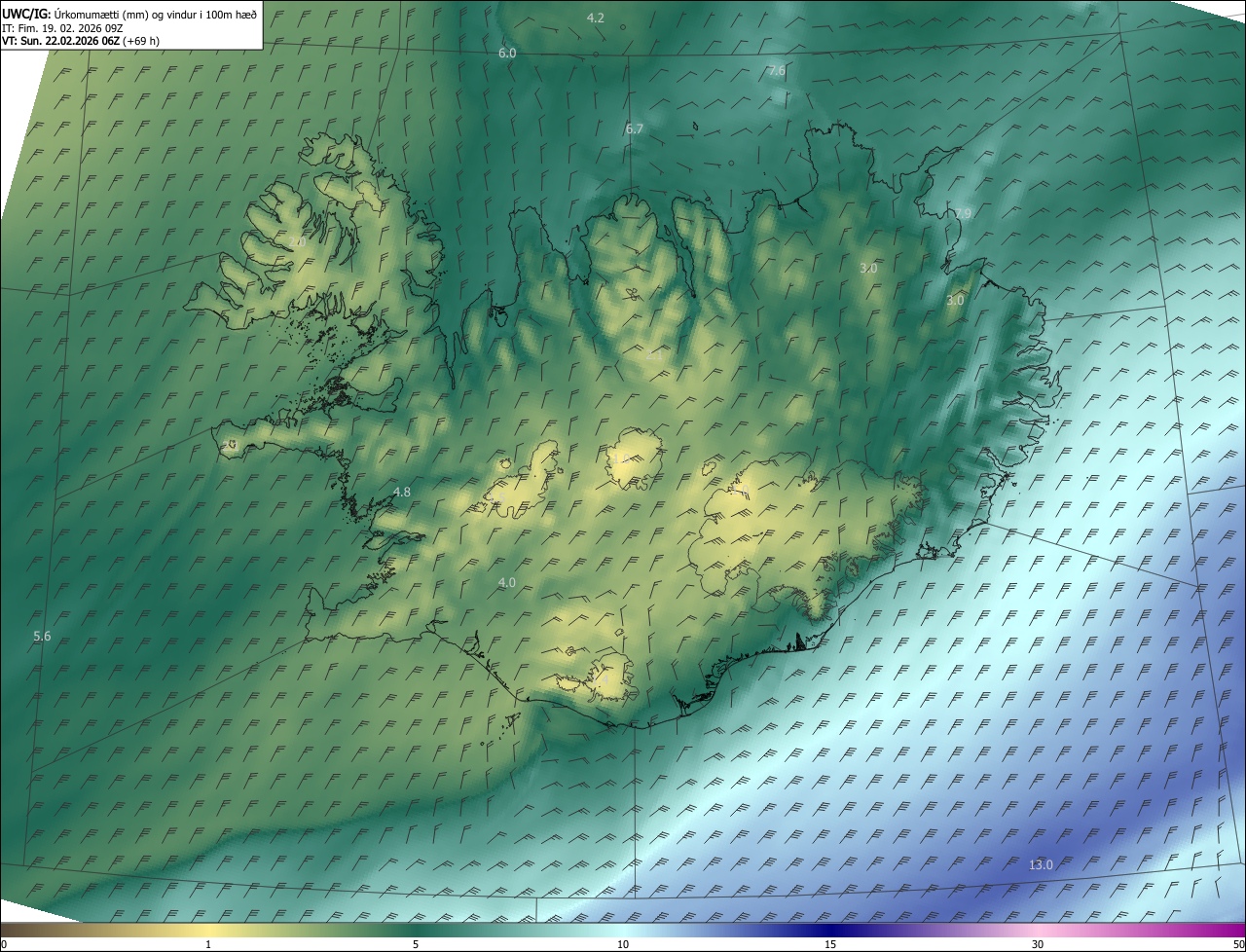
Task: Click the 4.2 value label on the map
Action: click(596, 18)
